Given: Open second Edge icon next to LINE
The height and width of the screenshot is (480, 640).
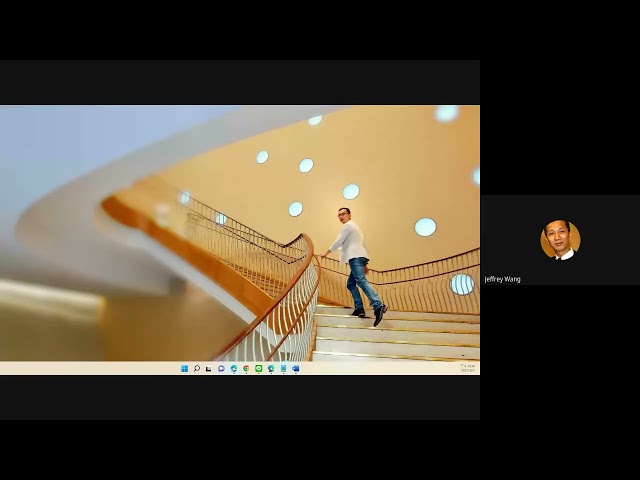Looking at the screenshot, I should (271, 369).
